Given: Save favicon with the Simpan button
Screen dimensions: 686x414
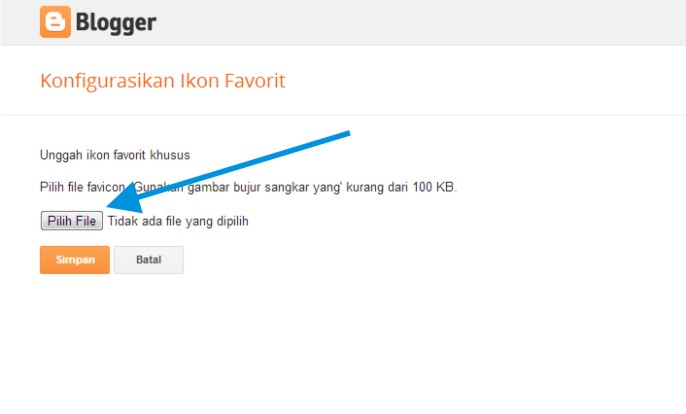Looking at the screenshot, I should point(75,260).
